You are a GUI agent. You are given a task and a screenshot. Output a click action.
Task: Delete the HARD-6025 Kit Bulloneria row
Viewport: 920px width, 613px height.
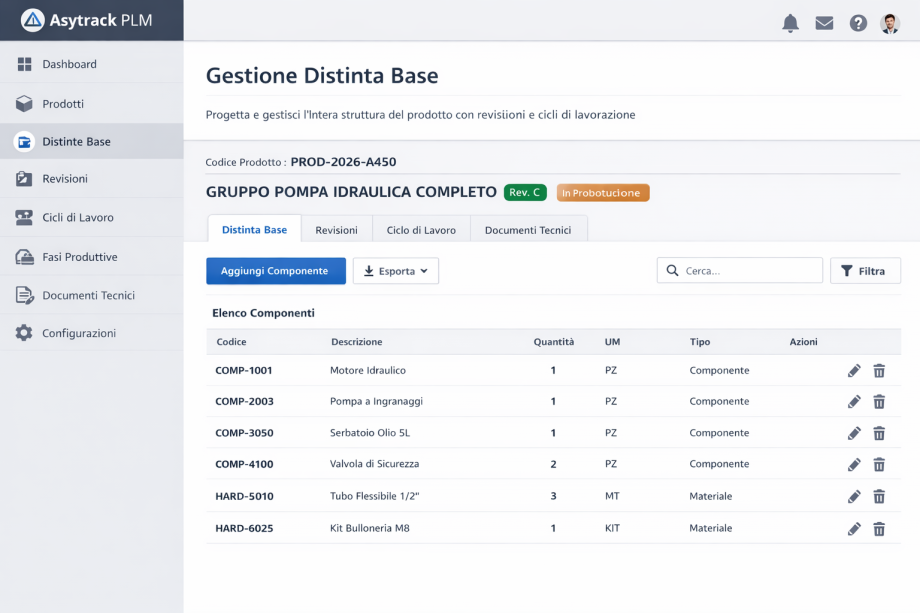879,529
